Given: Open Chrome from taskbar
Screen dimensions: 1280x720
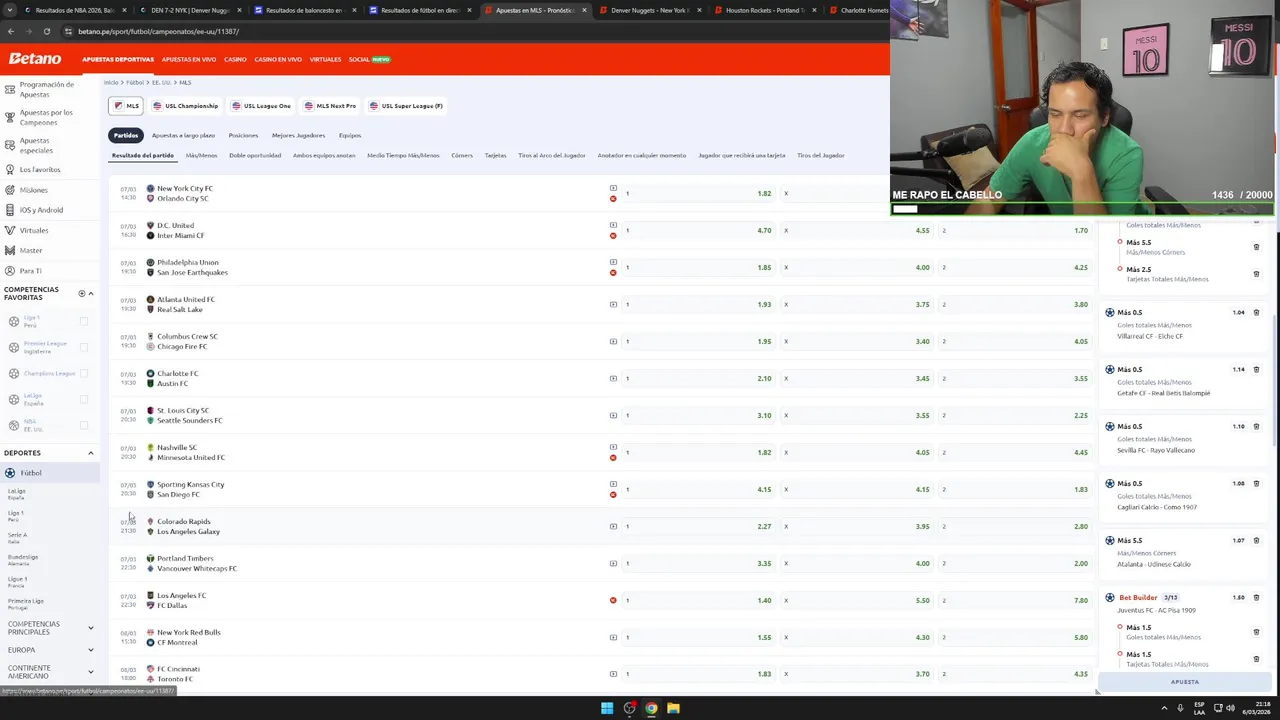Looking at the screenshot, I should tap(651, 708).
